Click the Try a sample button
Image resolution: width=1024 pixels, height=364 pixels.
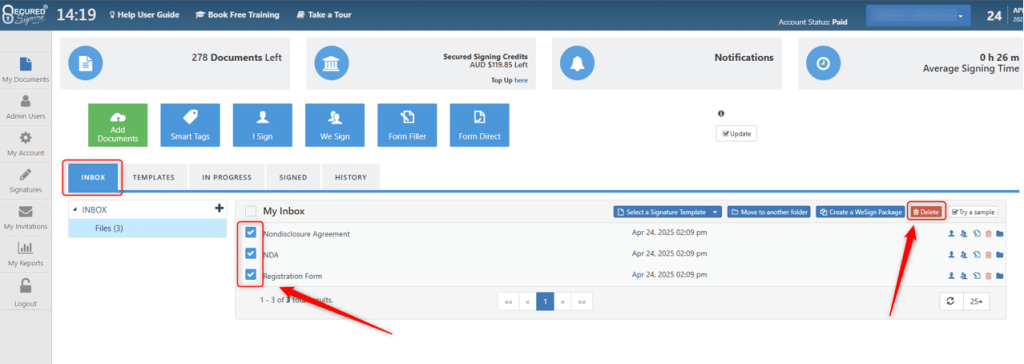coord(973,212)
